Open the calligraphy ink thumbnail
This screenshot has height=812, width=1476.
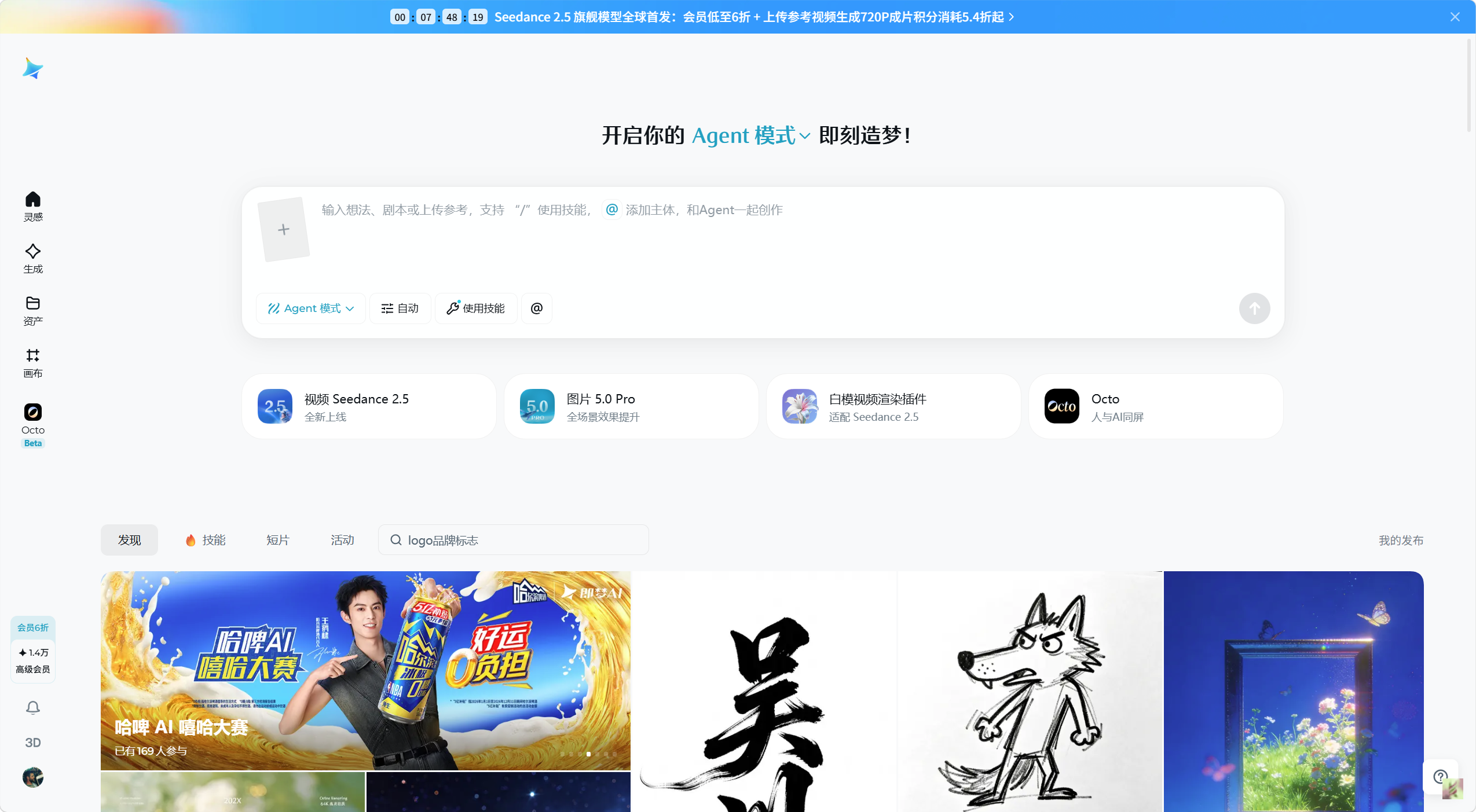(x=764, y=692)
